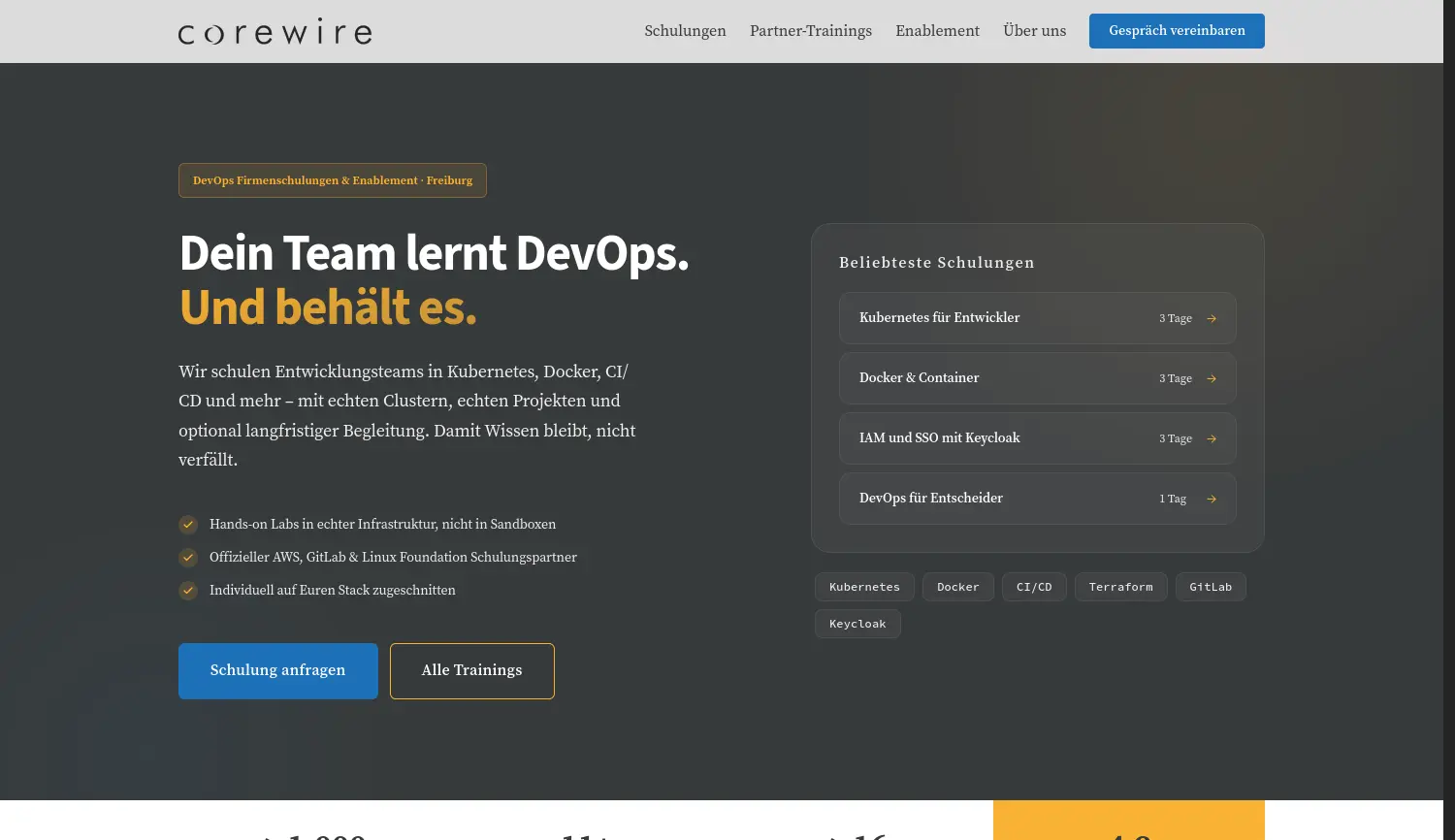Click the arrow icon on Docker & Container
1455x840 pixels.
(x=1212, y=378)
